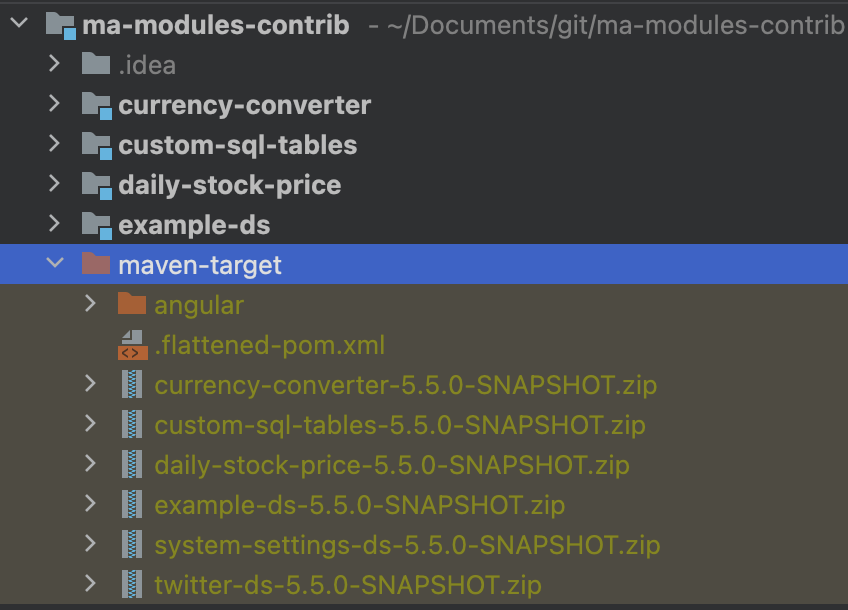Expand the custom-sql-tables module
The height and width of the screenshot is (610, 848).
click(54, 143)
